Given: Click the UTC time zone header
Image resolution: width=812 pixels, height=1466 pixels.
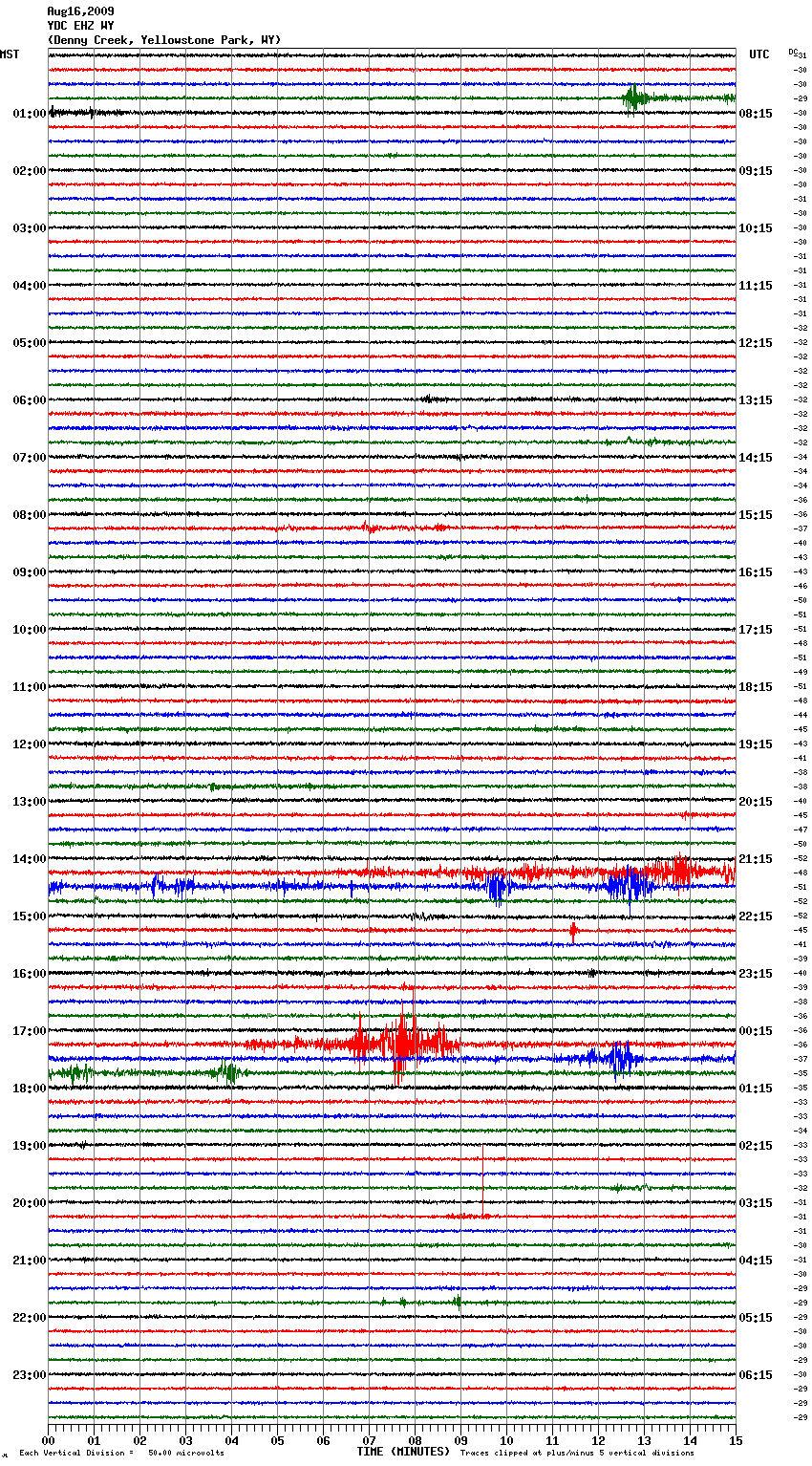Looking at the screenshot, I should click(x=759, y=54).
